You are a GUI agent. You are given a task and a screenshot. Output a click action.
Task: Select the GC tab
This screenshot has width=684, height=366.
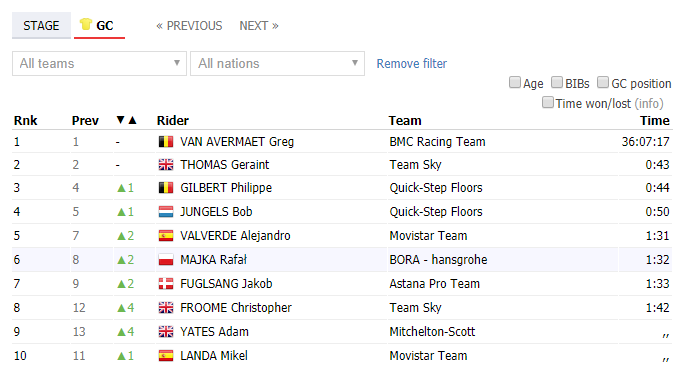pos(99,26)
